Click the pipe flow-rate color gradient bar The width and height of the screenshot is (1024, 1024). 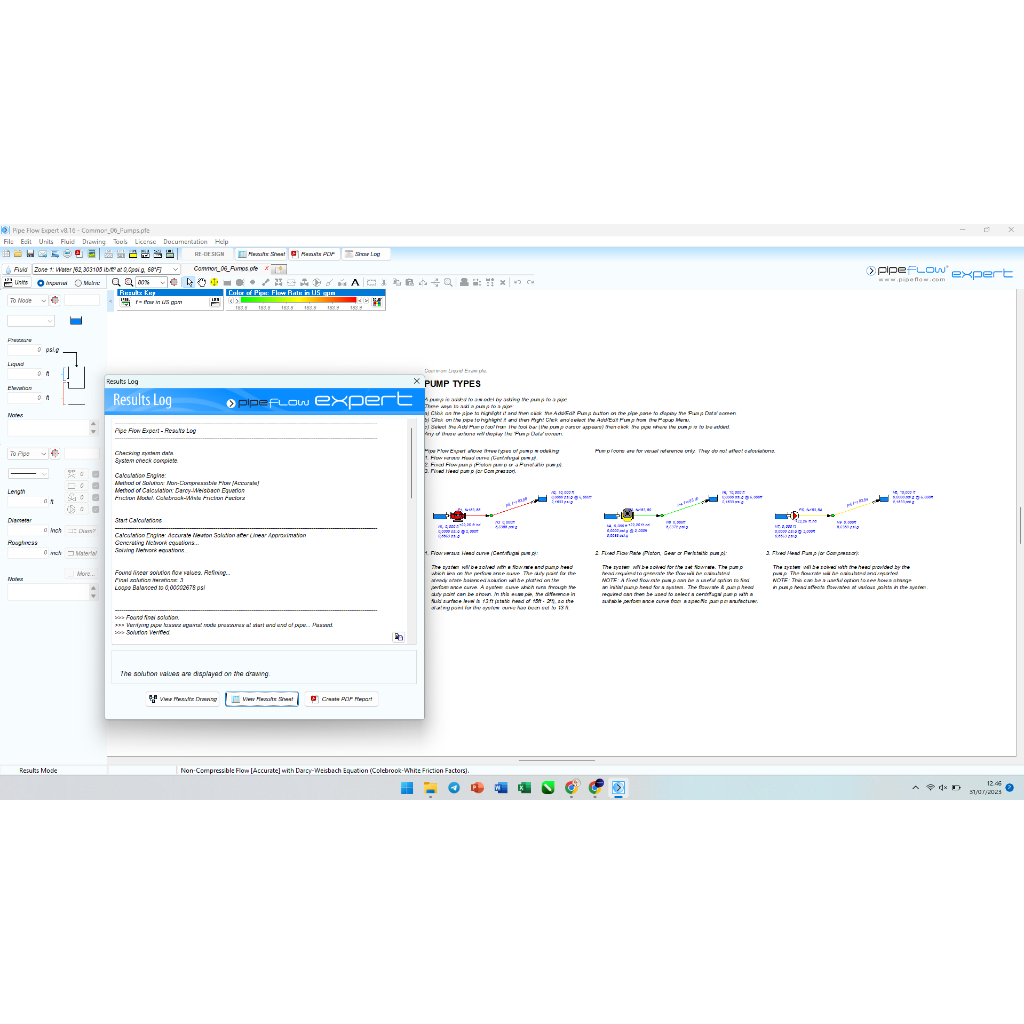[298, 300]
